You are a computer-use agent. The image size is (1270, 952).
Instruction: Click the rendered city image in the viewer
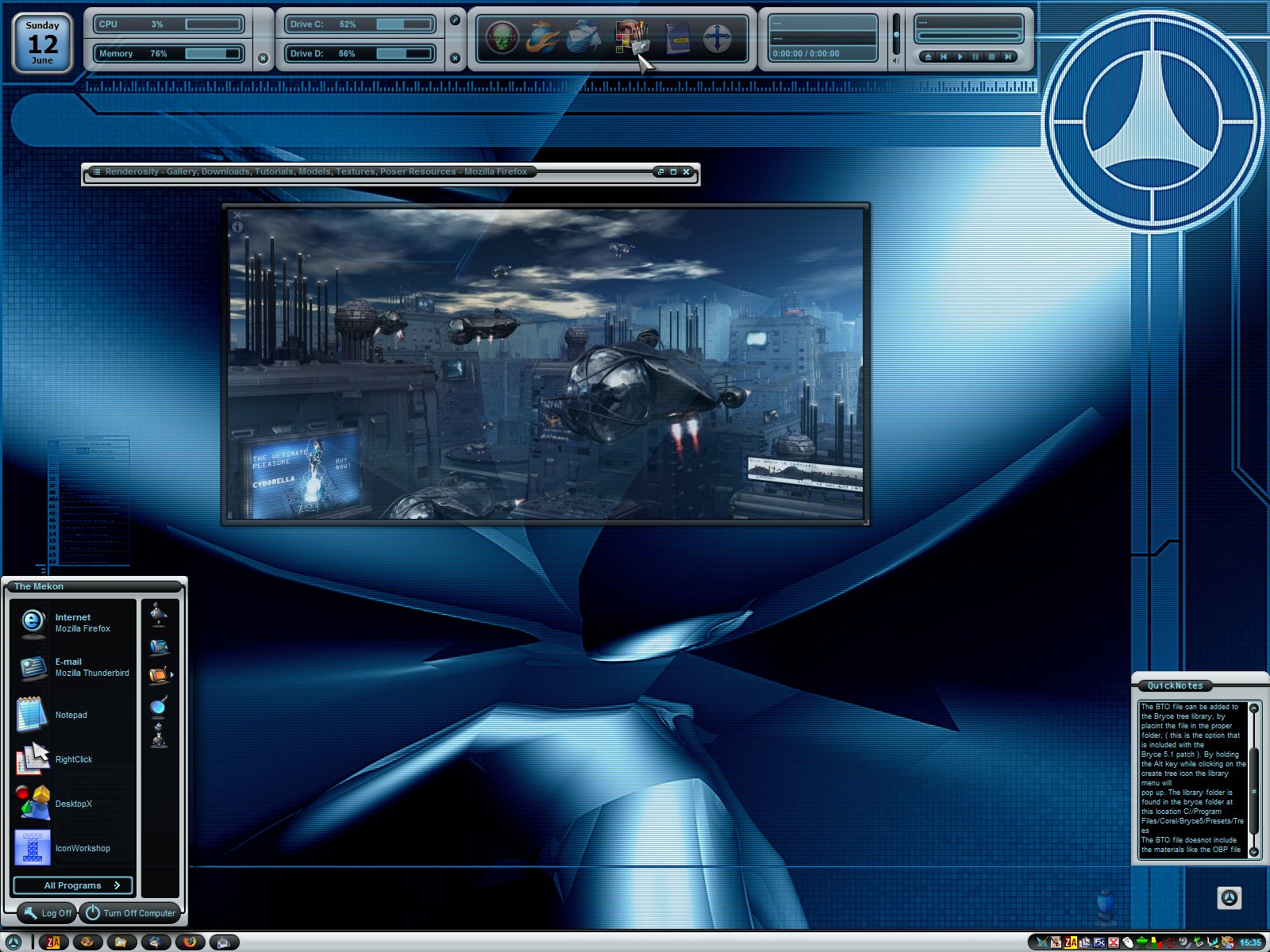pos(545,364)
